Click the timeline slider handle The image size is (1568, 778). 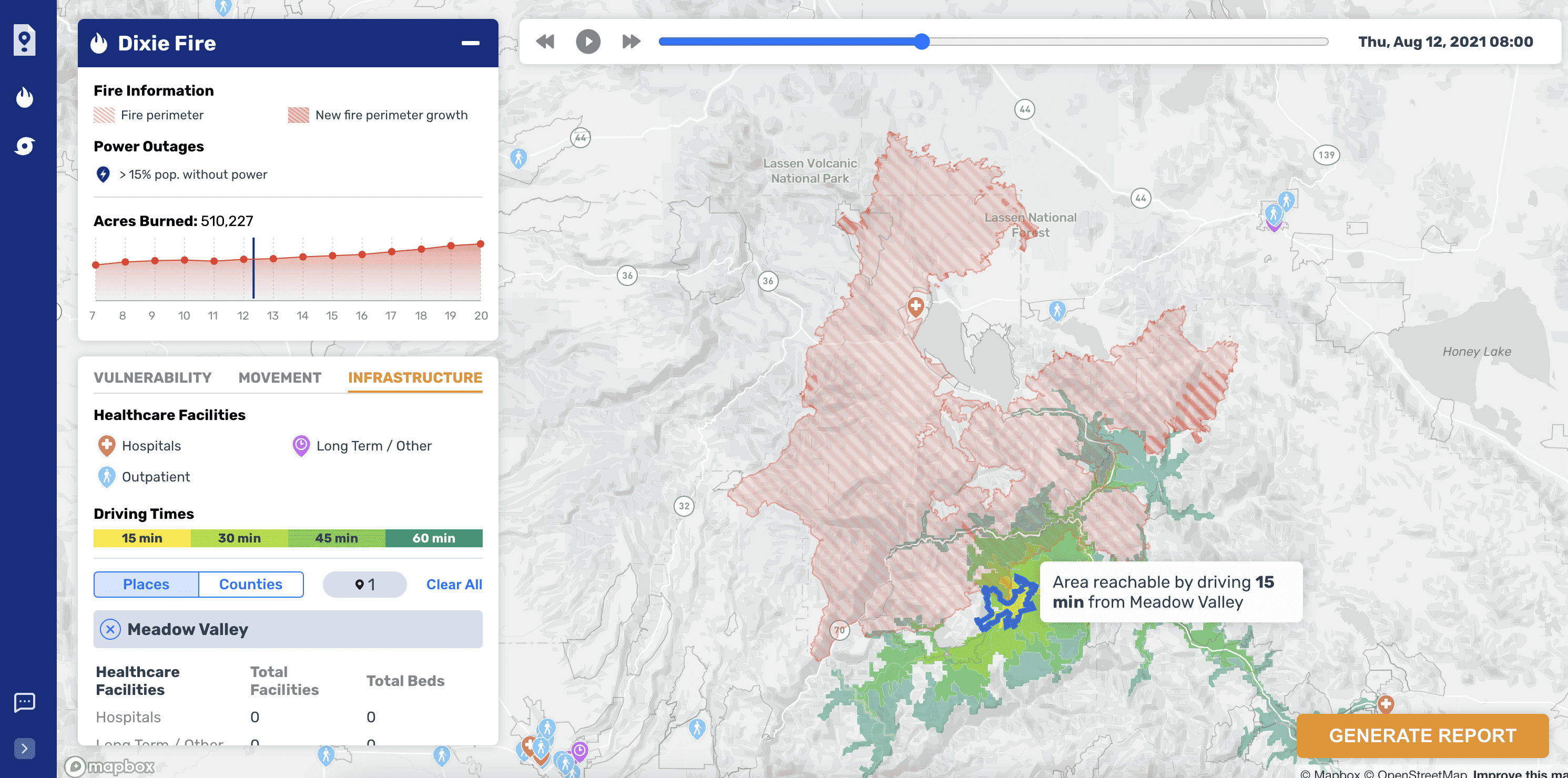click(922, 42)
